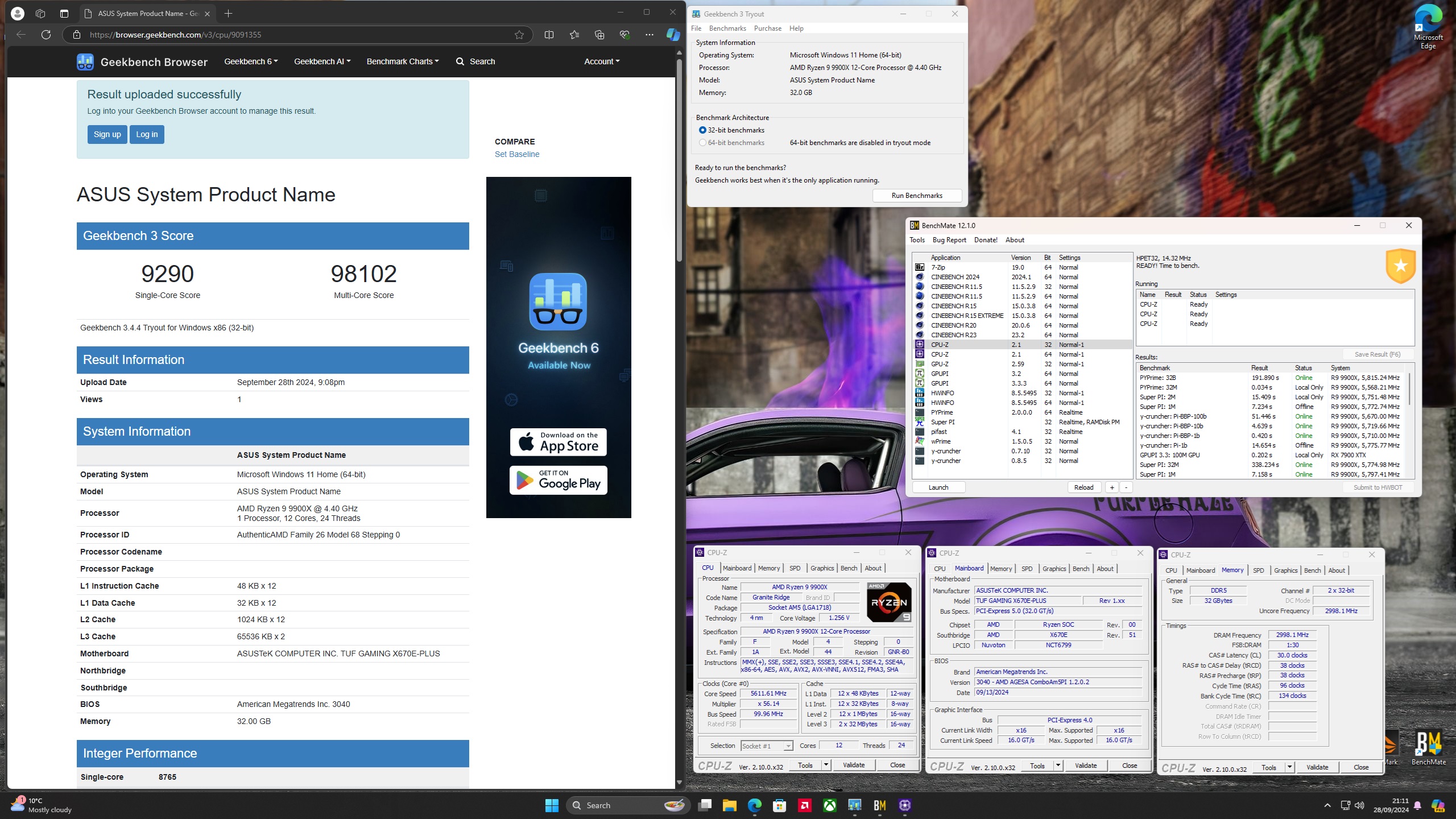Select 32-bit benchmarks radio button
1456x819 pixels.
(702, 130)
